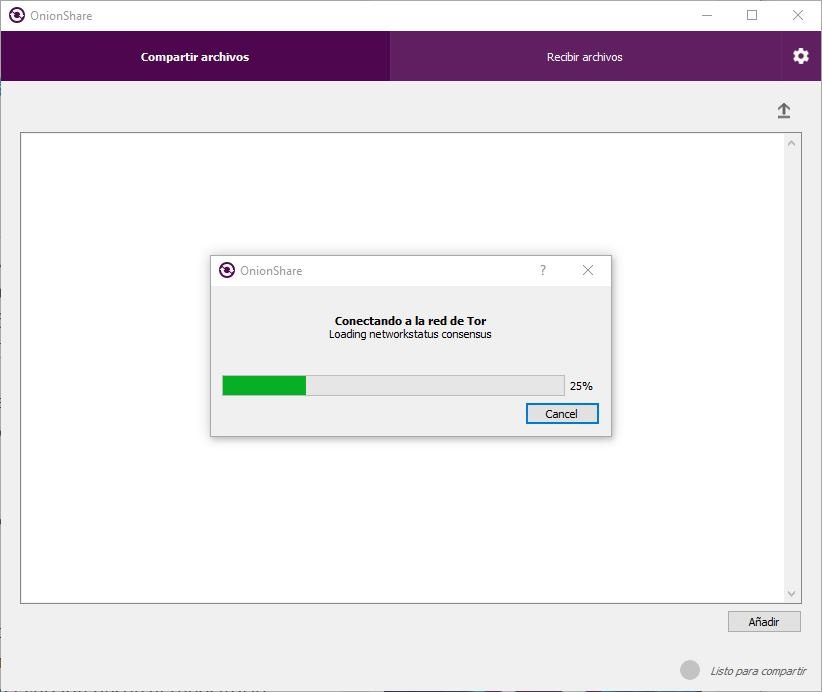
Task: Open the settings gear icon
Action: pyautogui.click(x=801, y=56)
